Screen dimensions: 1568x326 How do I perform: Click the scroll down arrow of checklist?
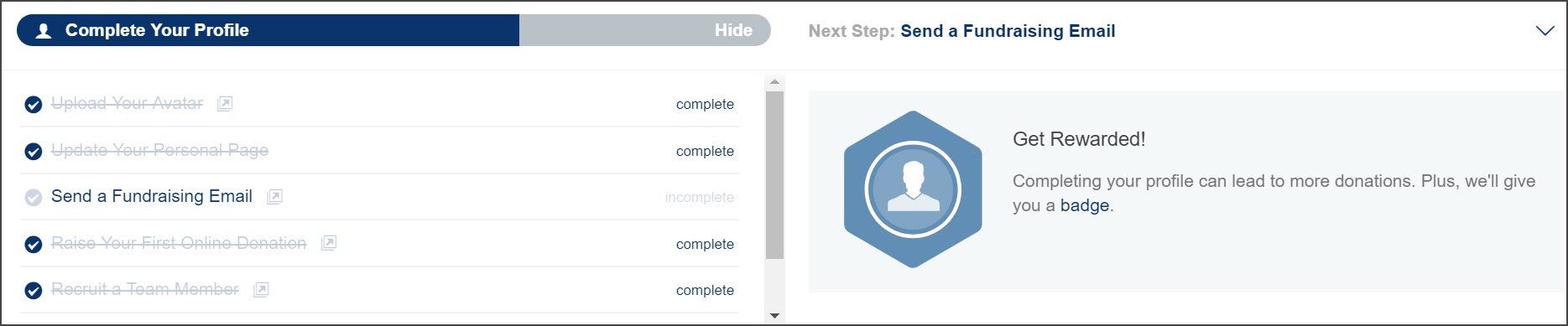774,316
